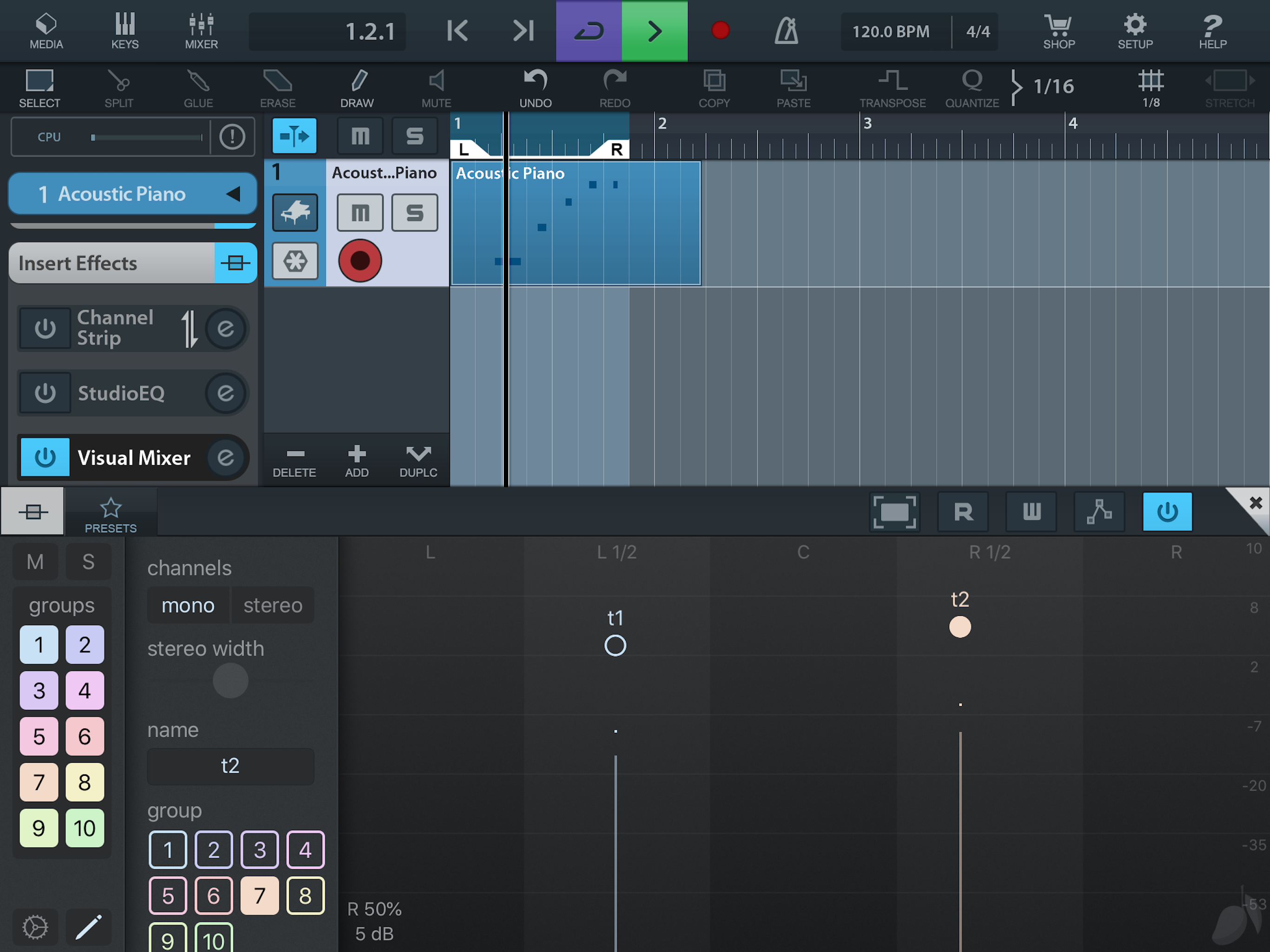1270x952 pixels.
Task: Toggle cycle loop mode
Action: tap(589, 30)
